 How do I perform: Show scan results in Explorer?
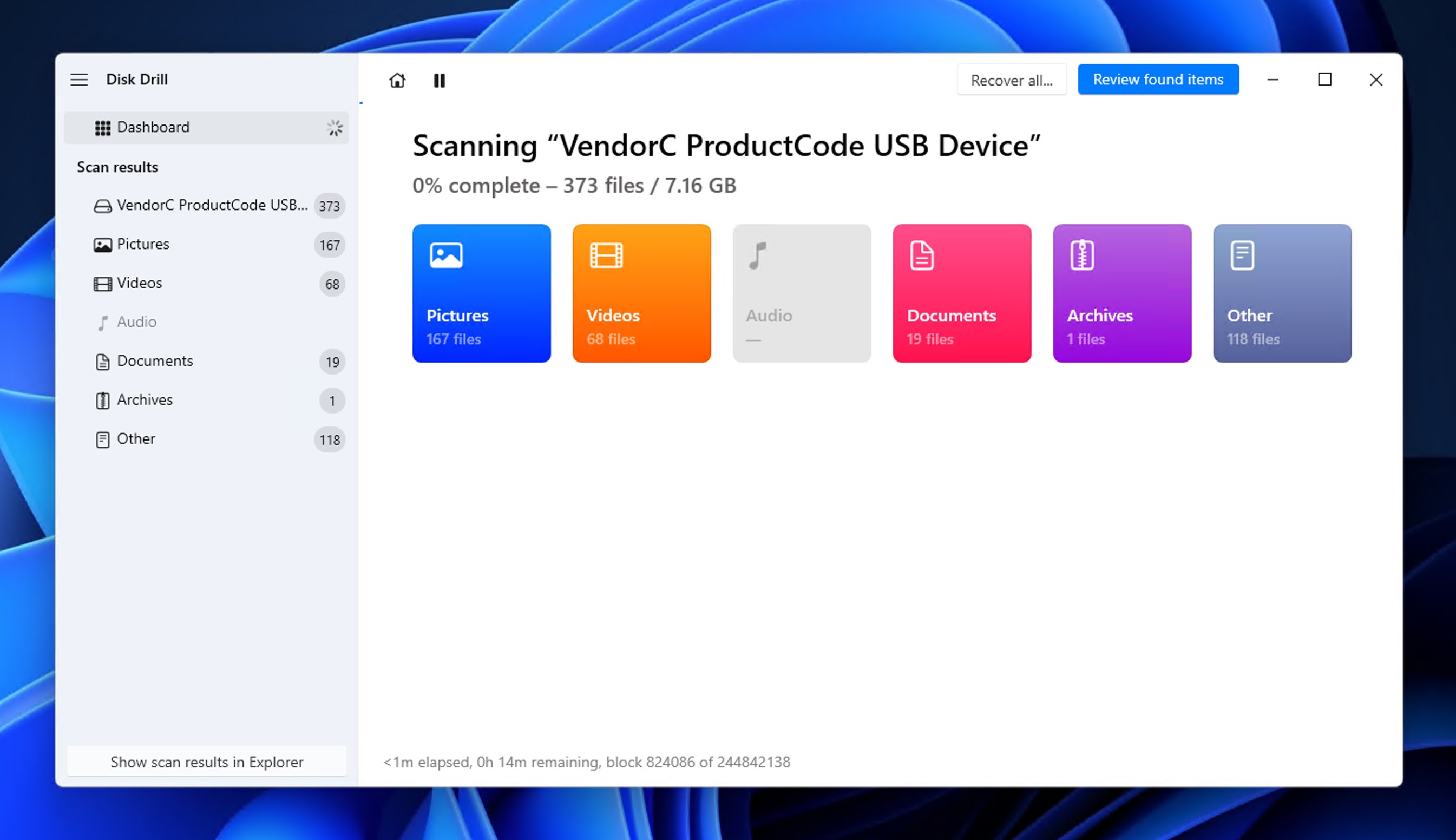tap(207, 762)
